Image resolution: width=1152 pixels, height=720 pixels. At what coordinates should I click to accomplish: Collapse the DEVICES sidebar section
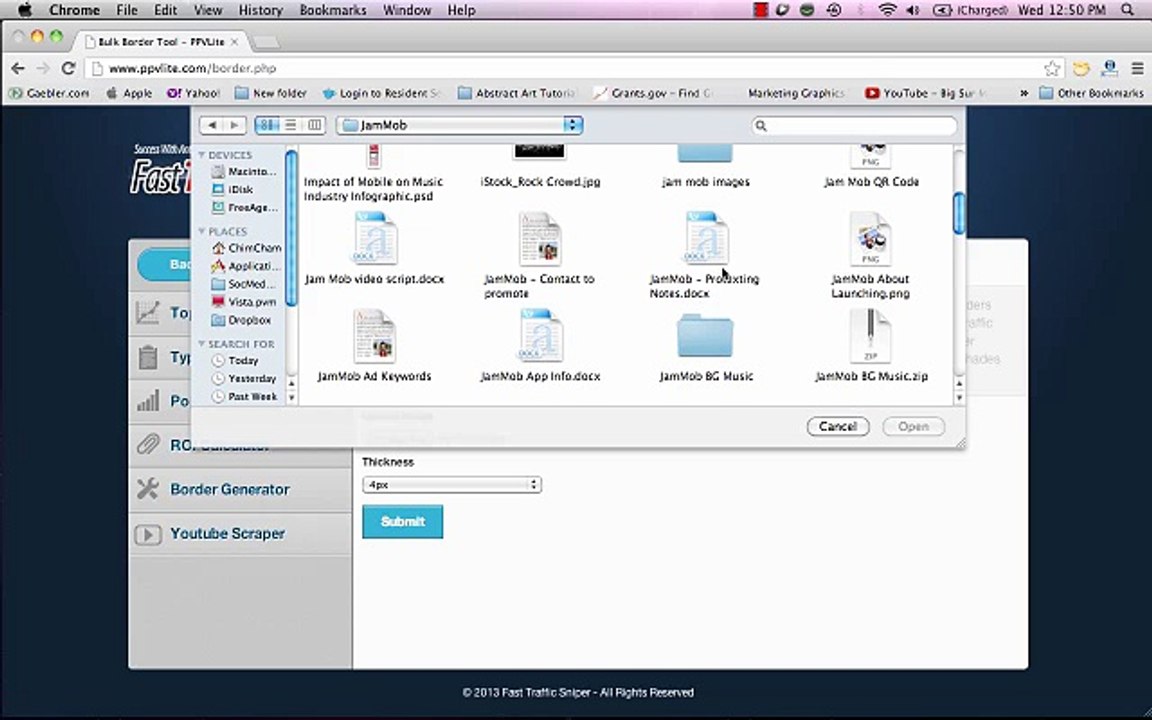click(202, 154)
